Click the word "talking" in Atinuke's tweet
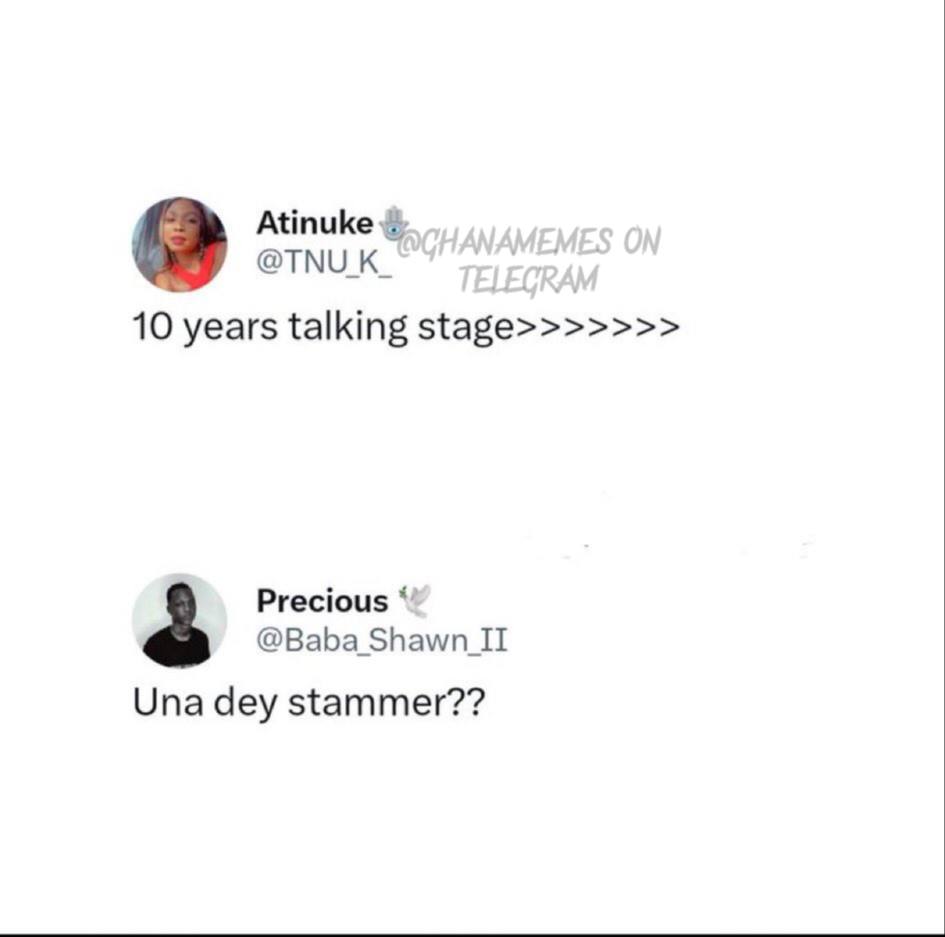Image resolution: width=945 pixels, height=937 pixels. (x=348, y=328)
